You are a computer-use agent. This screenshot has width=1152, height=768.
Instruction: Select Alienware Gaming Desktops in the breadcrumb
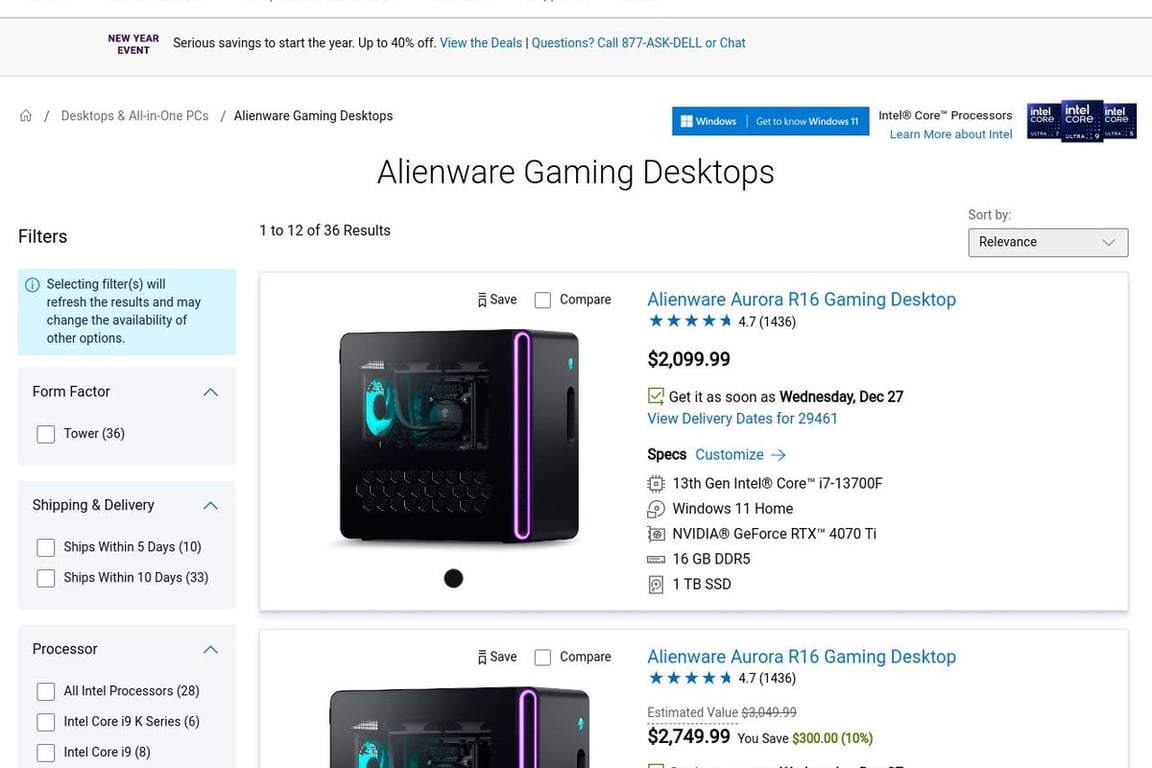[x=312, y=115]
